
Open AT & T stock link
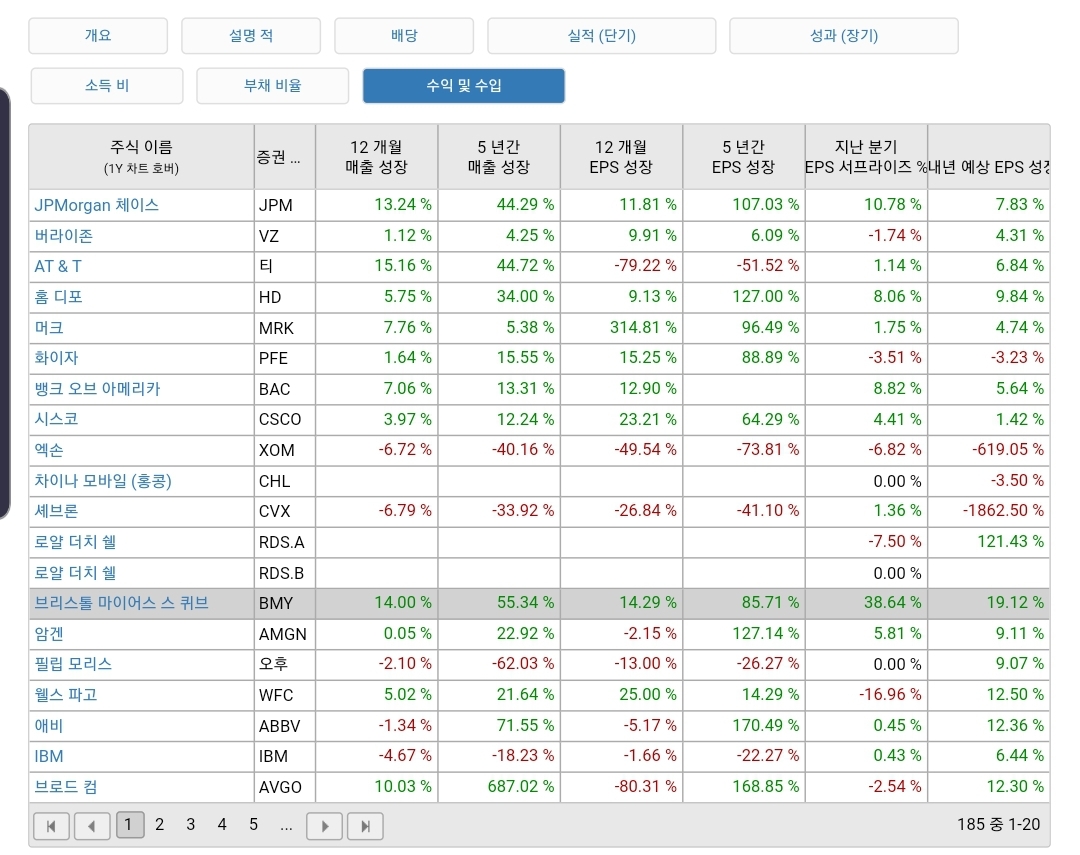pos(58,266)
